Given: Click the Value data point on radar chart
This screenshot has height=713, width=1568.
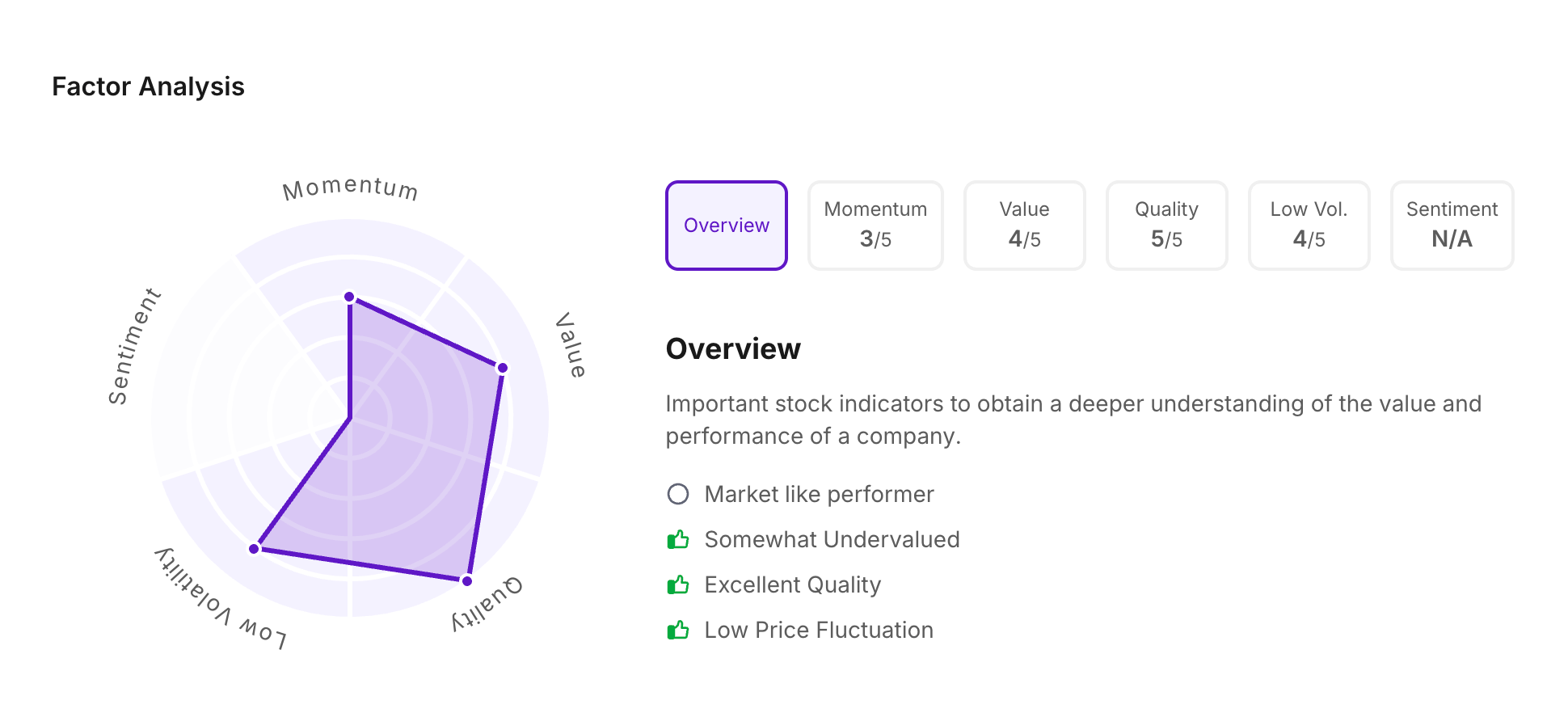Looking at the screenshot, I should pos(502,368).
